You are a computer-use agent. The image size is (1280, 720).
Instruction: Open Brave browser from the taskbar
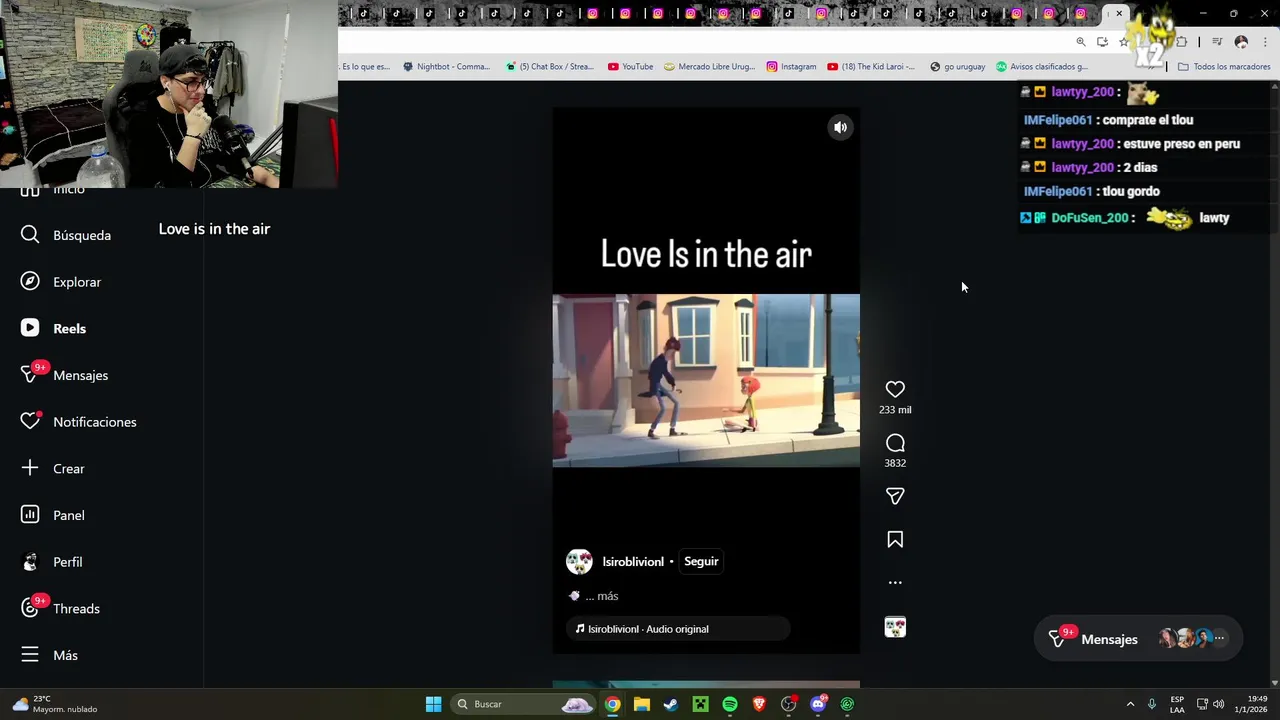(x=759, y=704)
